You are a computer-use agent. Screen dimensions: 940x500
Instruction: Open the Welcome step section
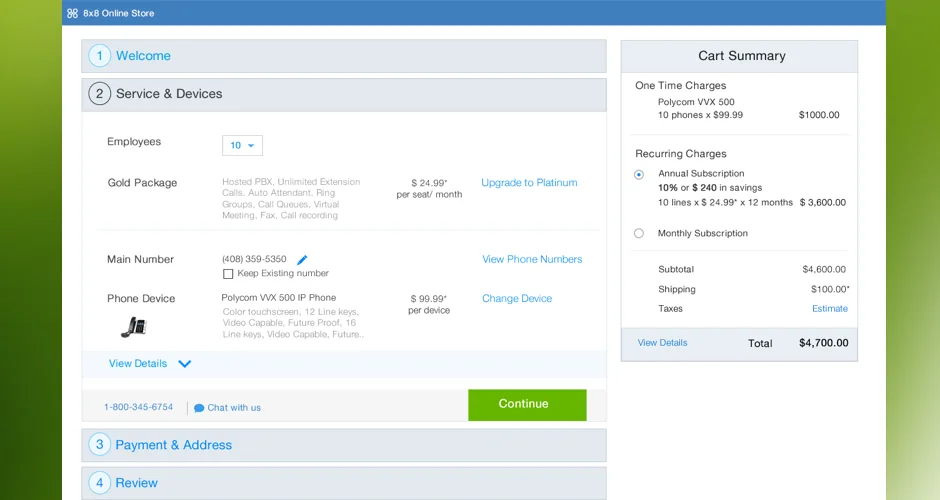pyautogui.click(x=344, y=56)
